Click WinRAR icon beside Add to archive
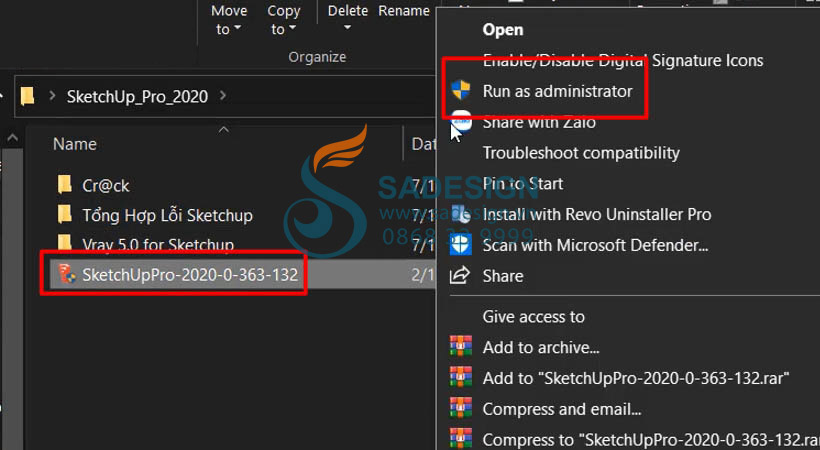Viewport: 820px width, 450px height. click(461, 346)
